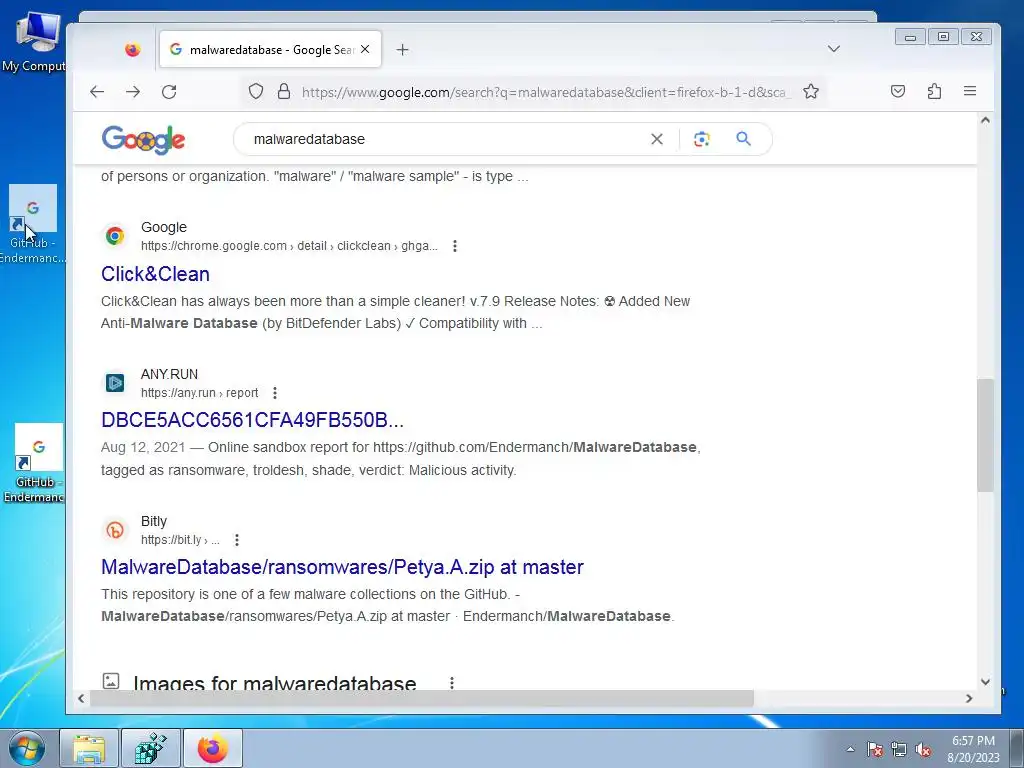Click the ANY.RUN result favicon
Screen dimensions: 1024x768
115,383
